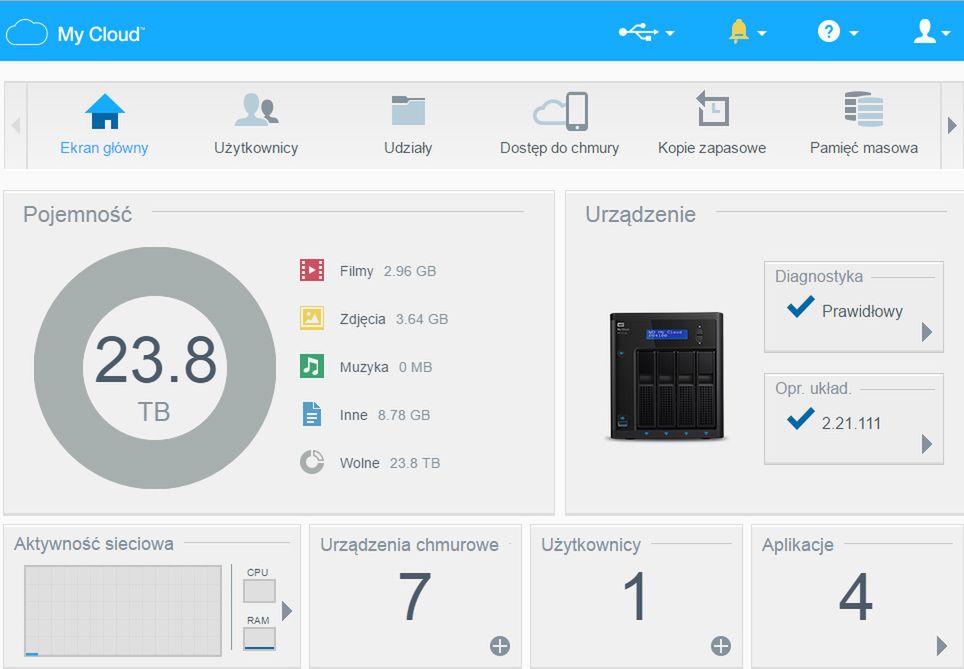Expand the user account dropdown arrow
The width and height of the screenshot is (964, 669).
tap(946, 33)
